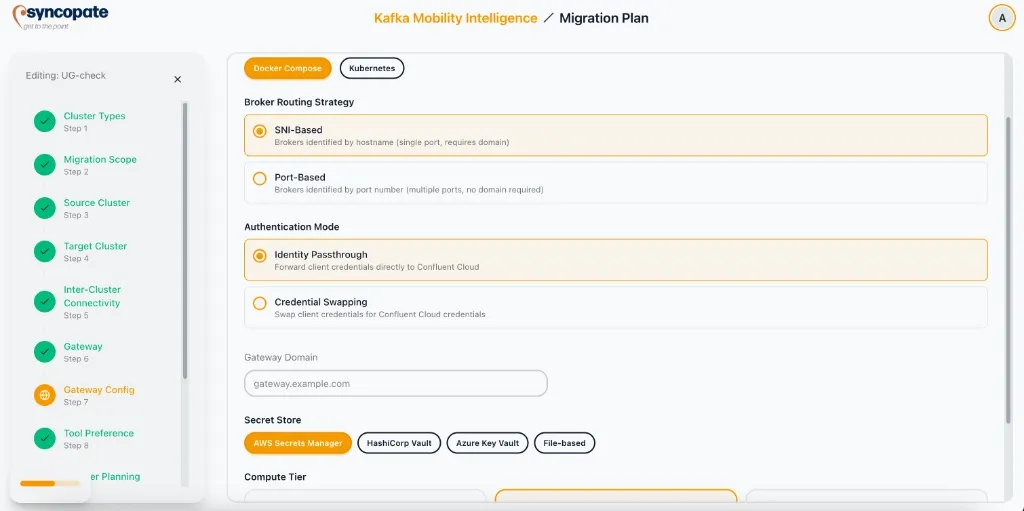Click the Compute Tier heading

click(275, 477)
